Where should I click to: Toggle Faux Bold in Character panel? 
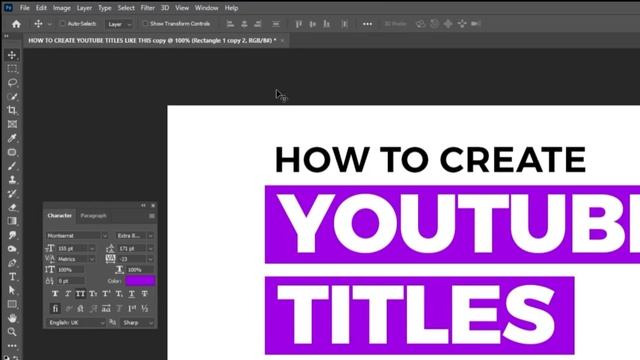point(55,293)
